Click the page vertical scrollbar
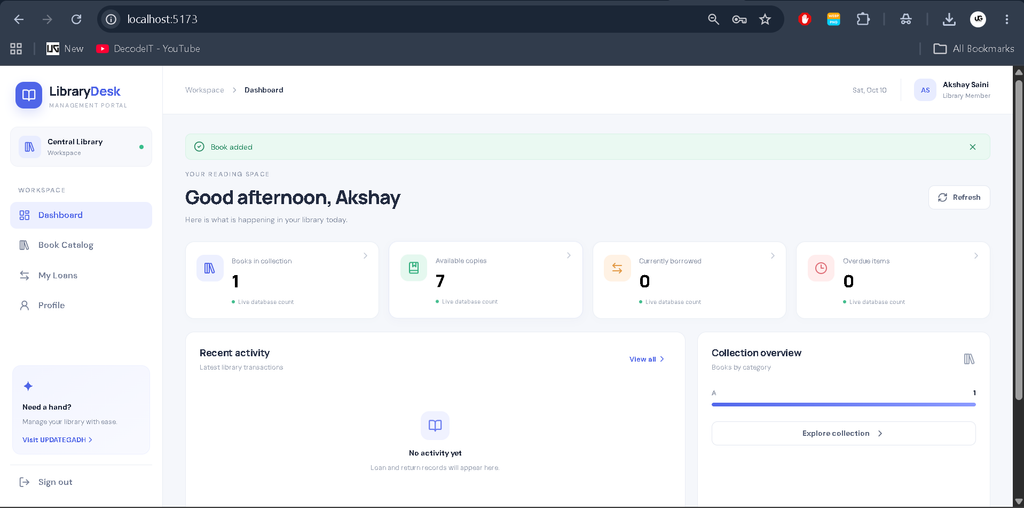 (1019, 239)
